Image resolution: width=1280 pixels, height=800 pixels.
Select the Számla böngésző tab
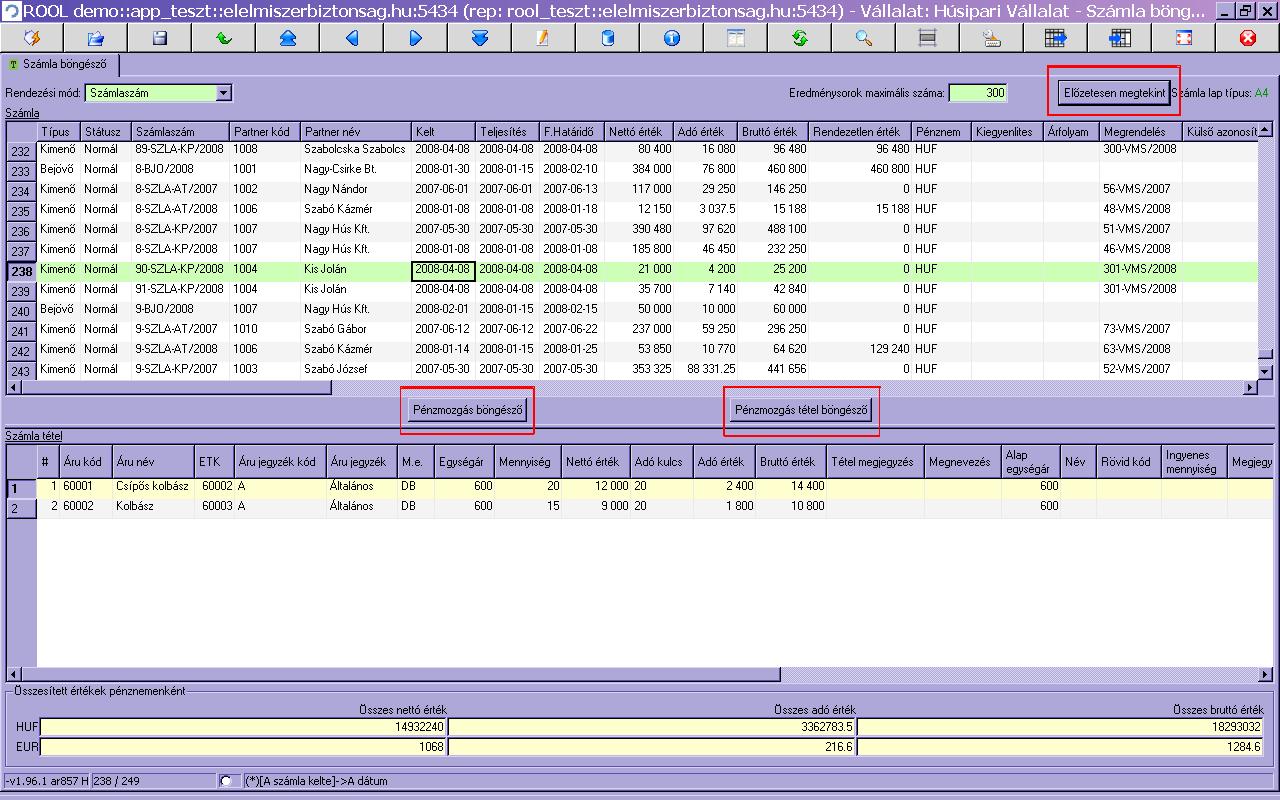tap(62, 66)
